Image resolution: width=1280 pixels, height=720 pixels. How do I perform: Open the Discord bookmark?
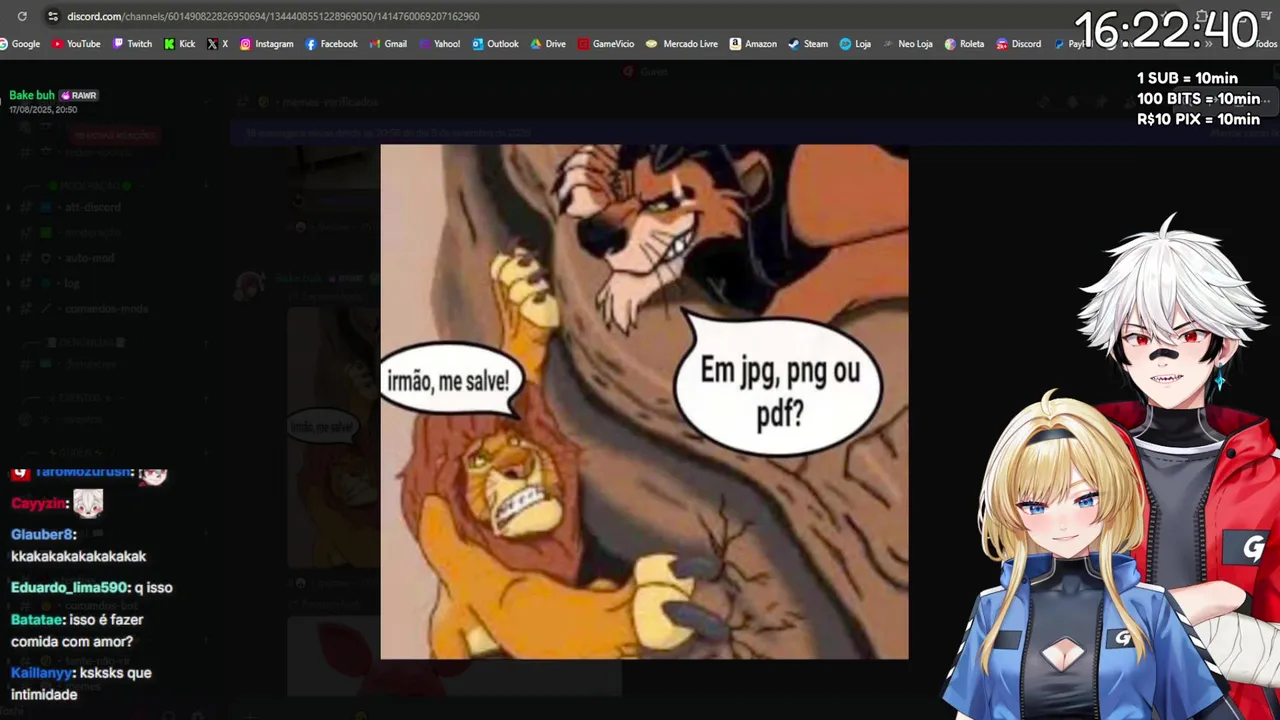pos(1018,44)
